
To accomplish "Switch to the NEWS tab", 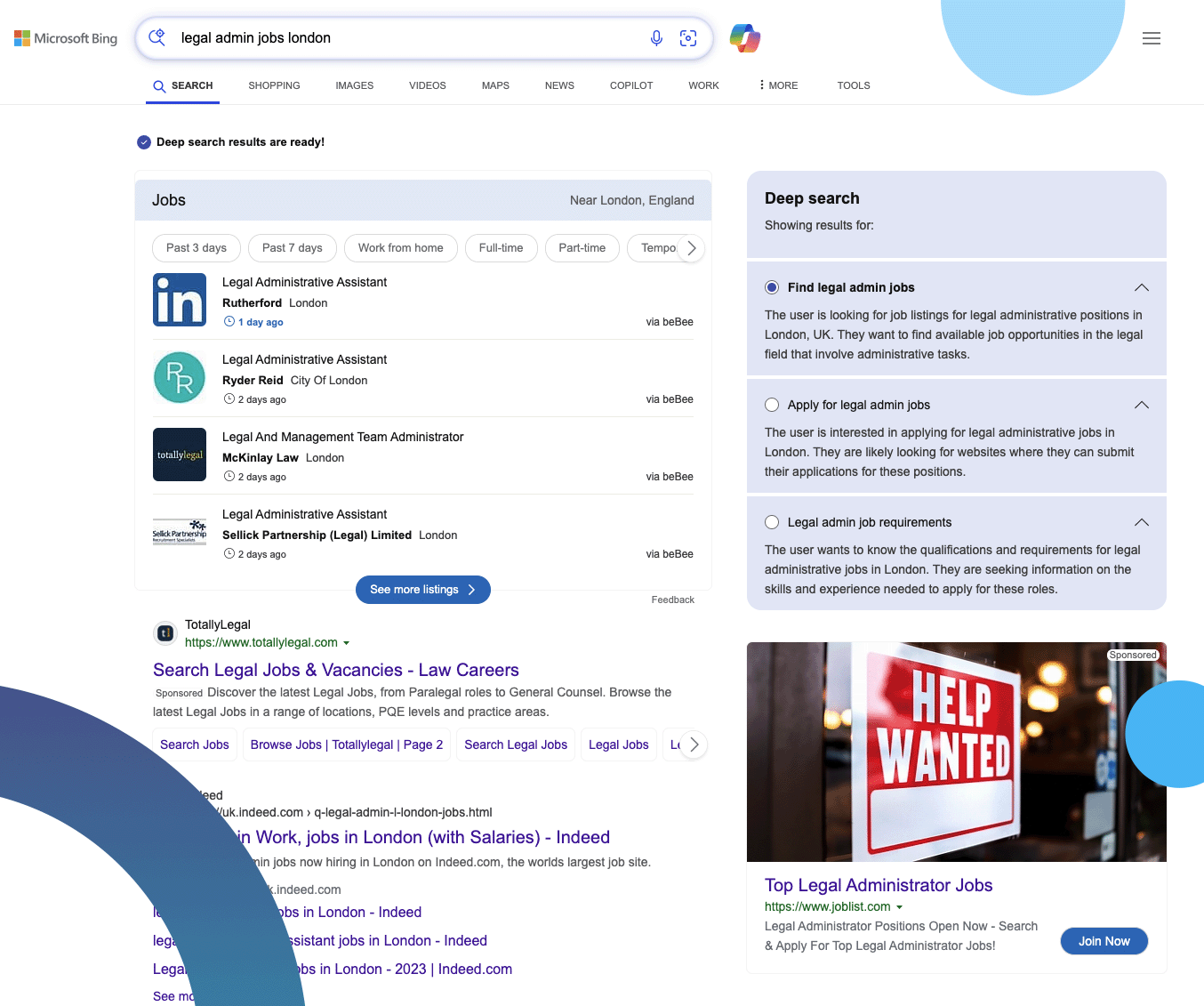I will point(559,85).
